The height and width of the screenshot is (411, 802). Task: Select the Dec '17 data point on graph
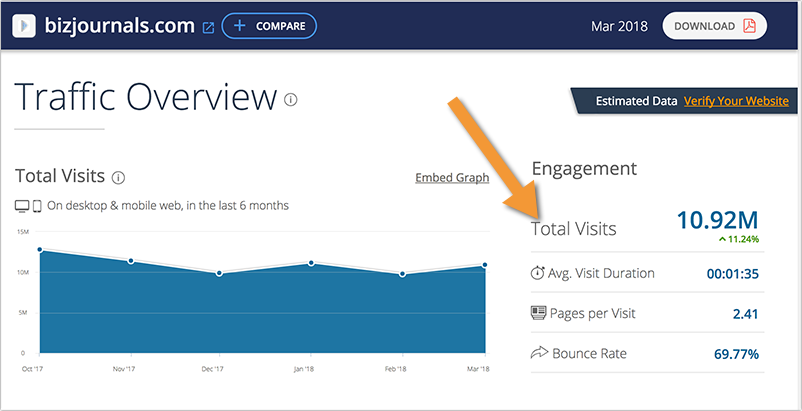(219, 273)
